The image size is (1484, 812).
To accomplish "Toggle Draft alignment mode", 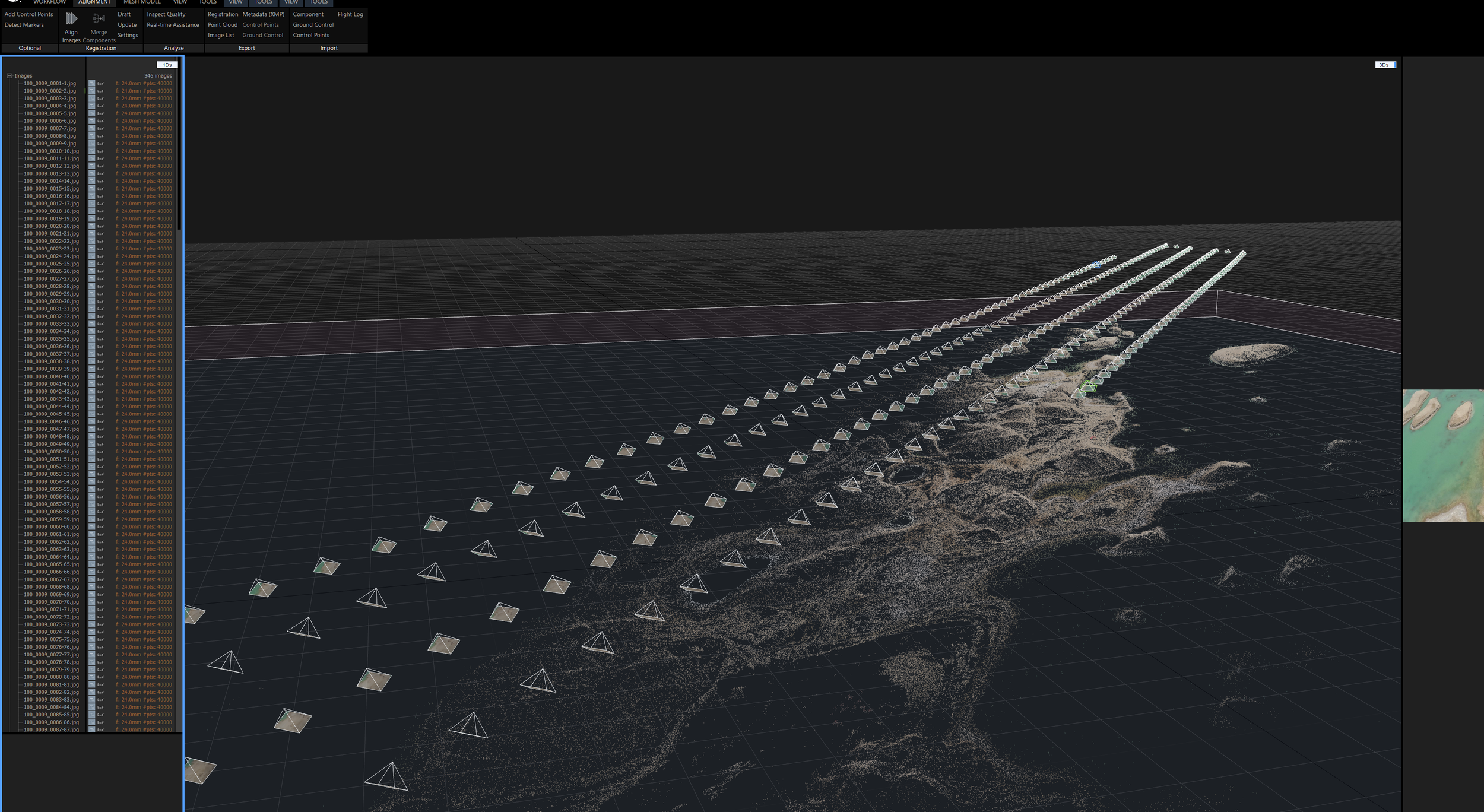I will (x=124, y=14).
